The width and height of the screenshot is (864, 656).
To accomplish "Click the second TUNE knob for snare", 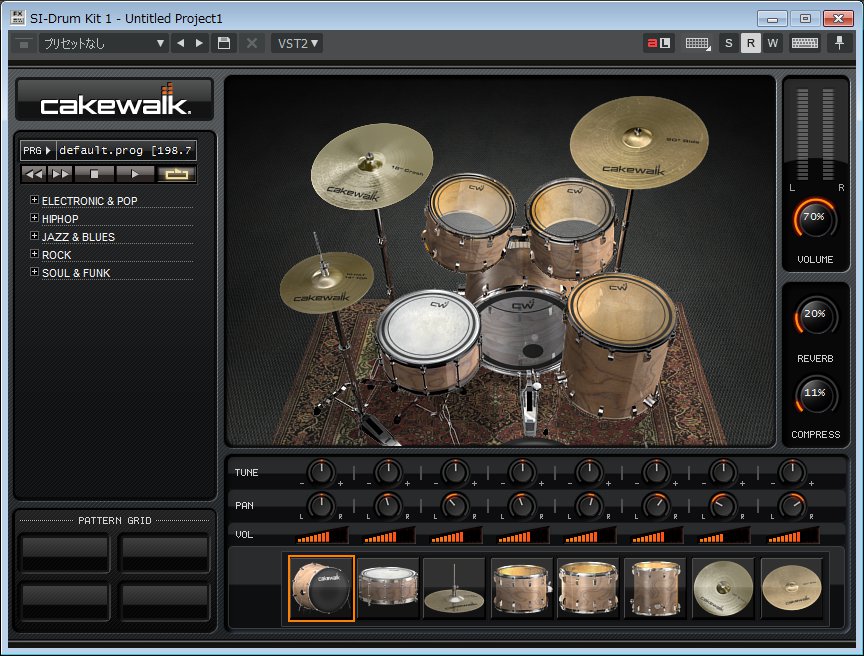I will click(388, 472).
